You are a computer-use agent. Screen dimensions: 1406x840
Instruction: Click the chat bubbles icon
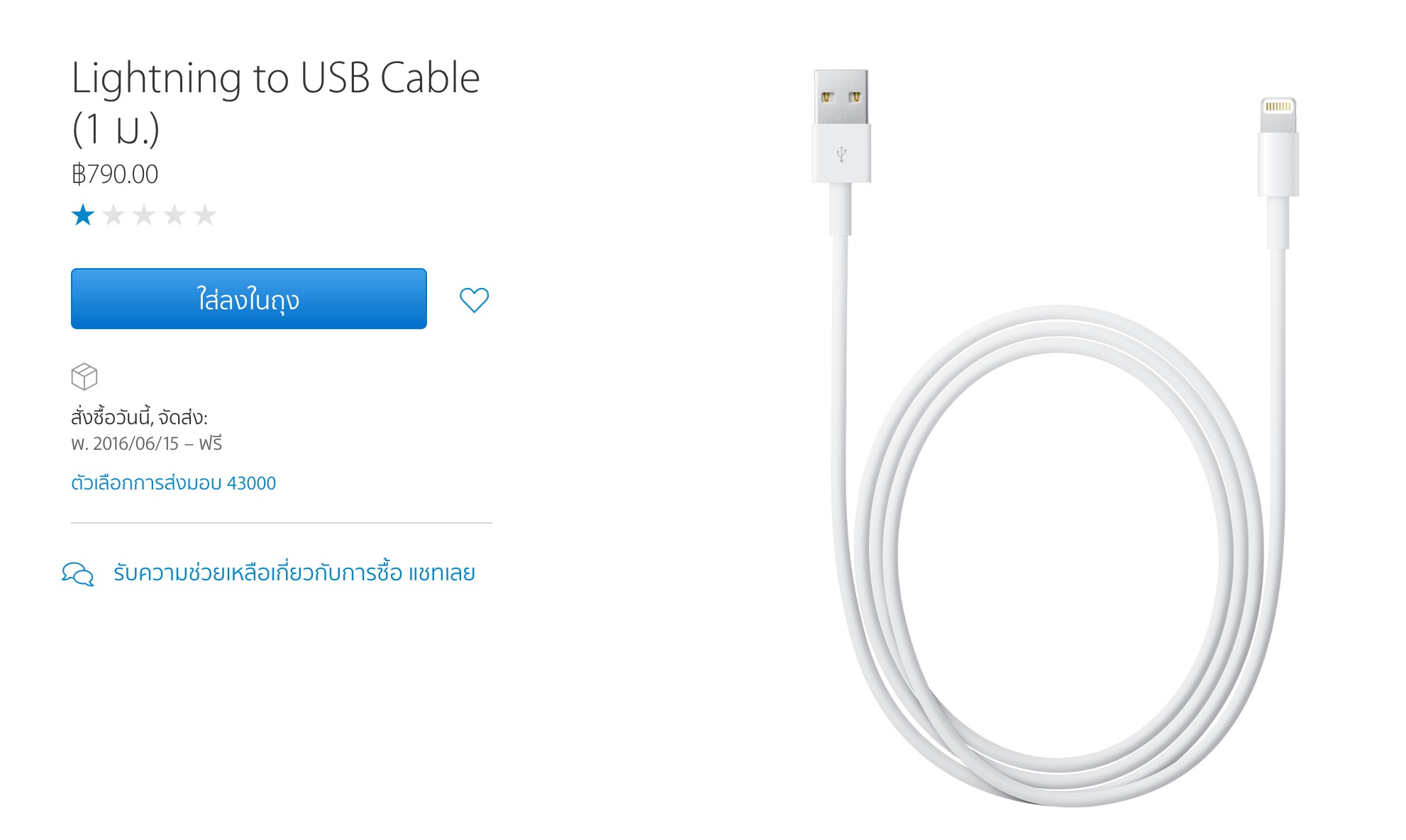pos(77,574)
